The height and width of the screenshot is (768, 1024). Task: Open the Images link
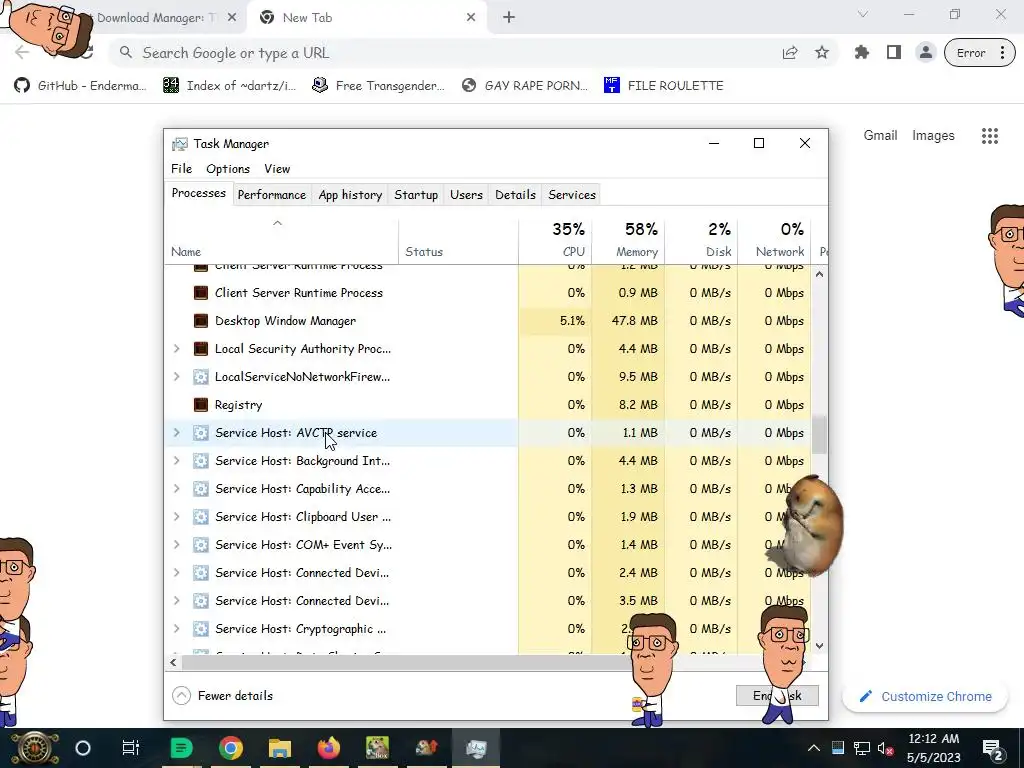933,135
